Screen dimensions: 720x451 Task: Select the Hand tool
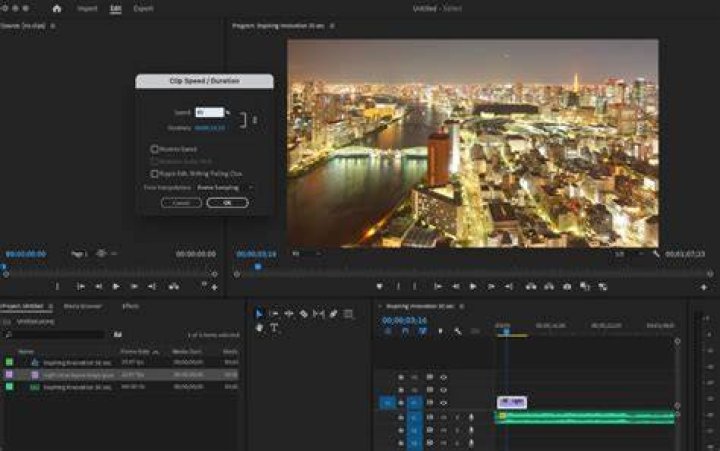[x=259, y=327]
